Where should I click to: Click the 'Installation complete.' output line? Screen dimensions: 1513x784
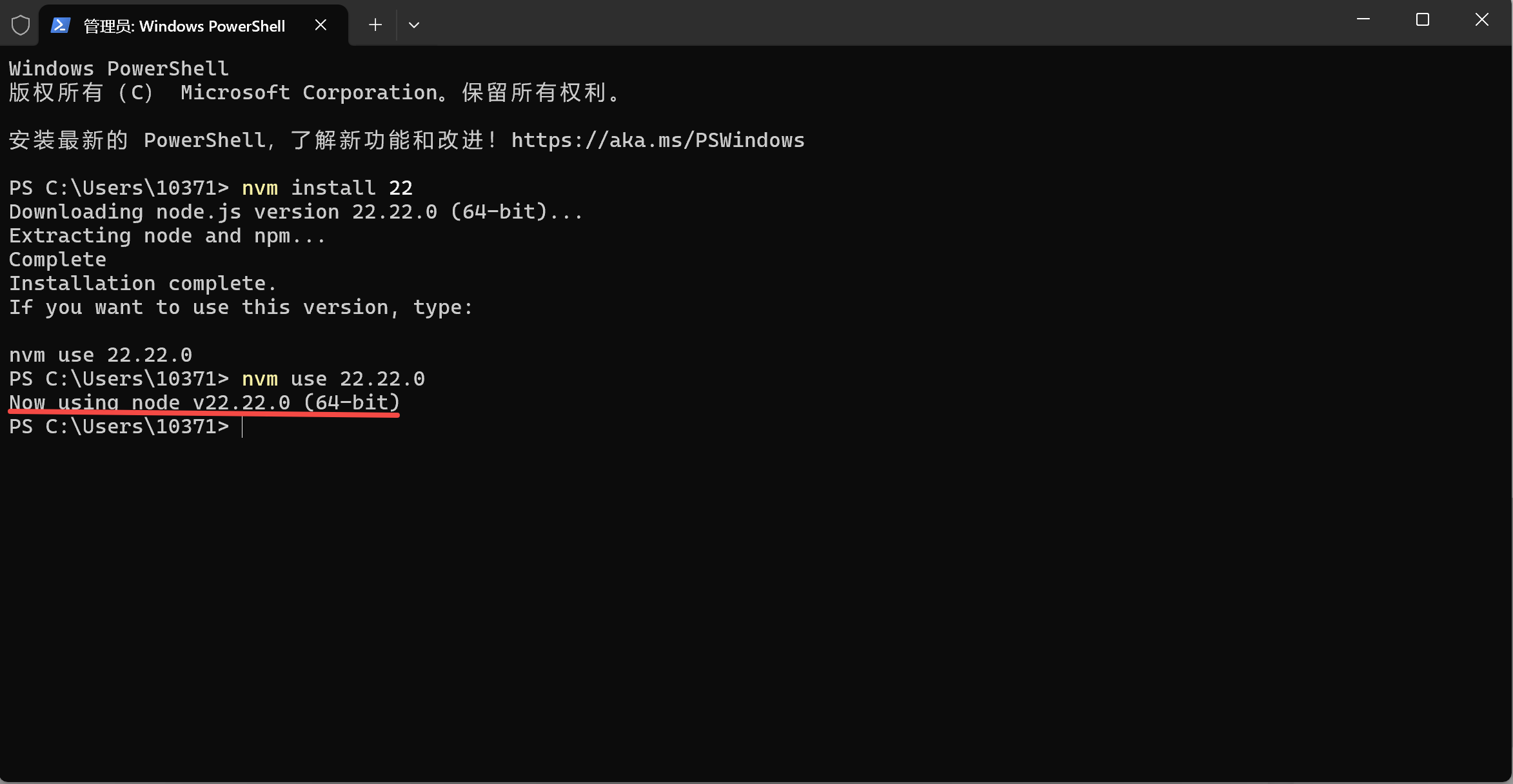click(x=143, y=282)
